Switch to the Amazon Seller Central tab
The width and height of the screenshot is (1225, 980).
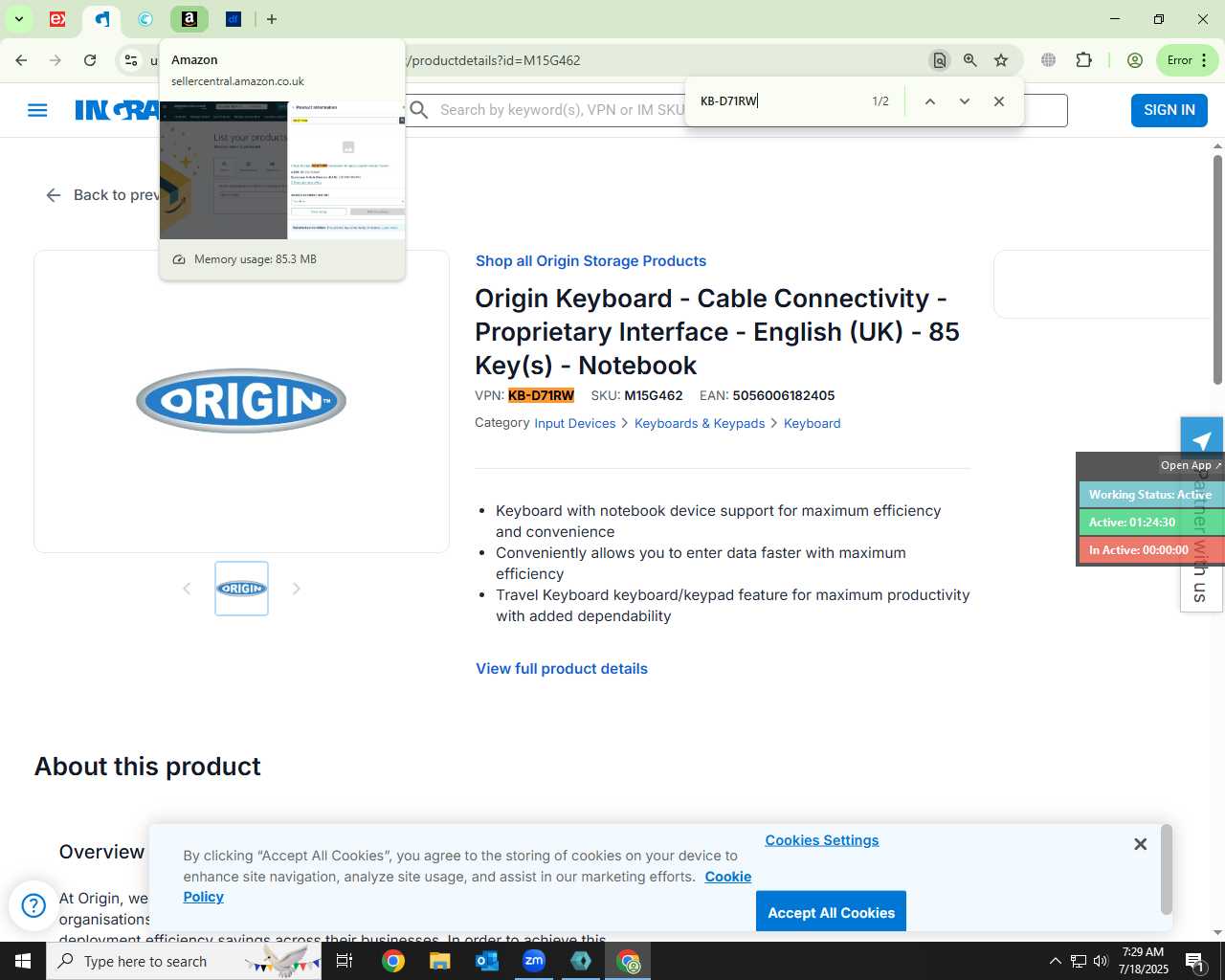(x=189, y=19)
